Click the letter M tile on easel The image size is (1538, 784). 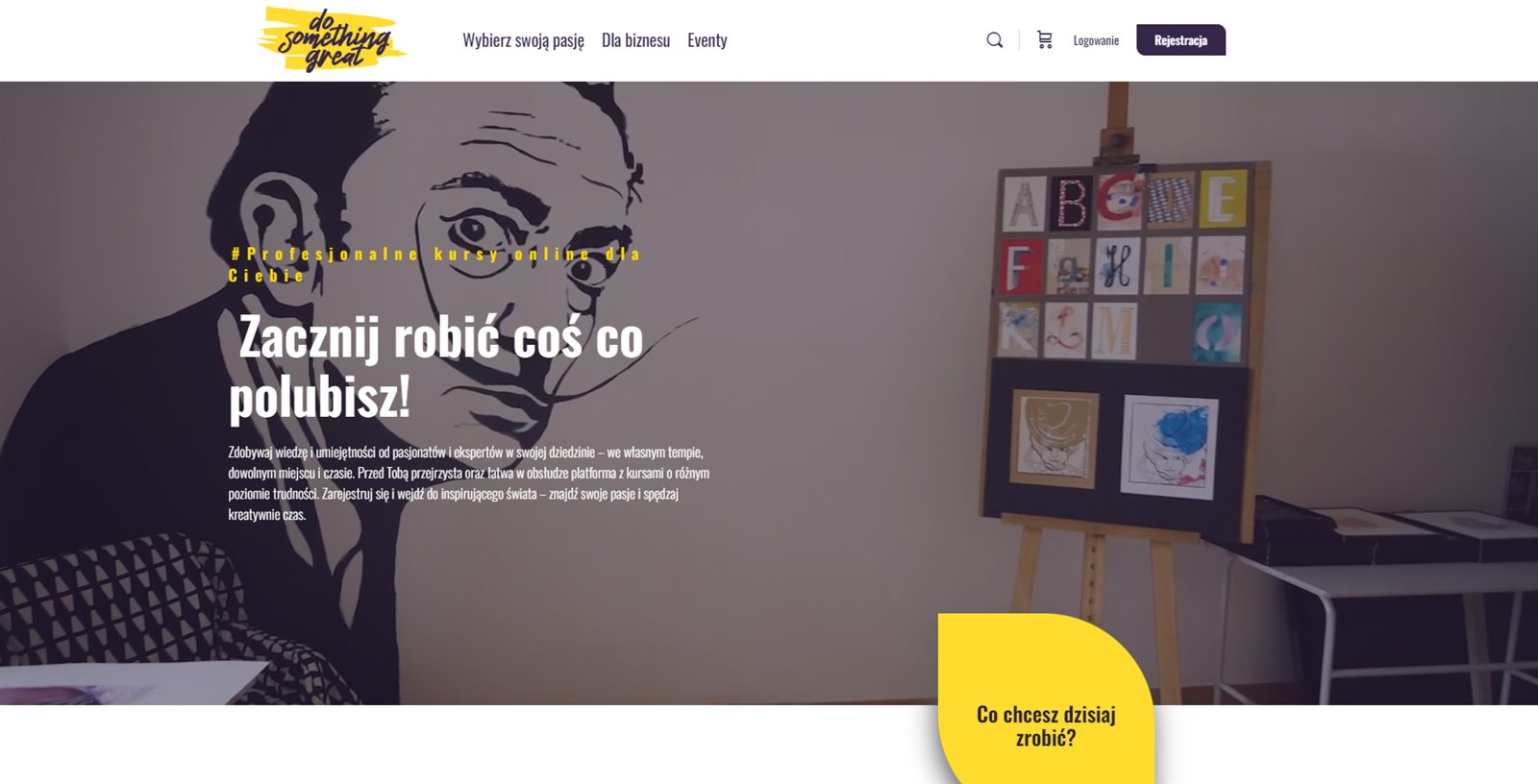point(1115,331)
